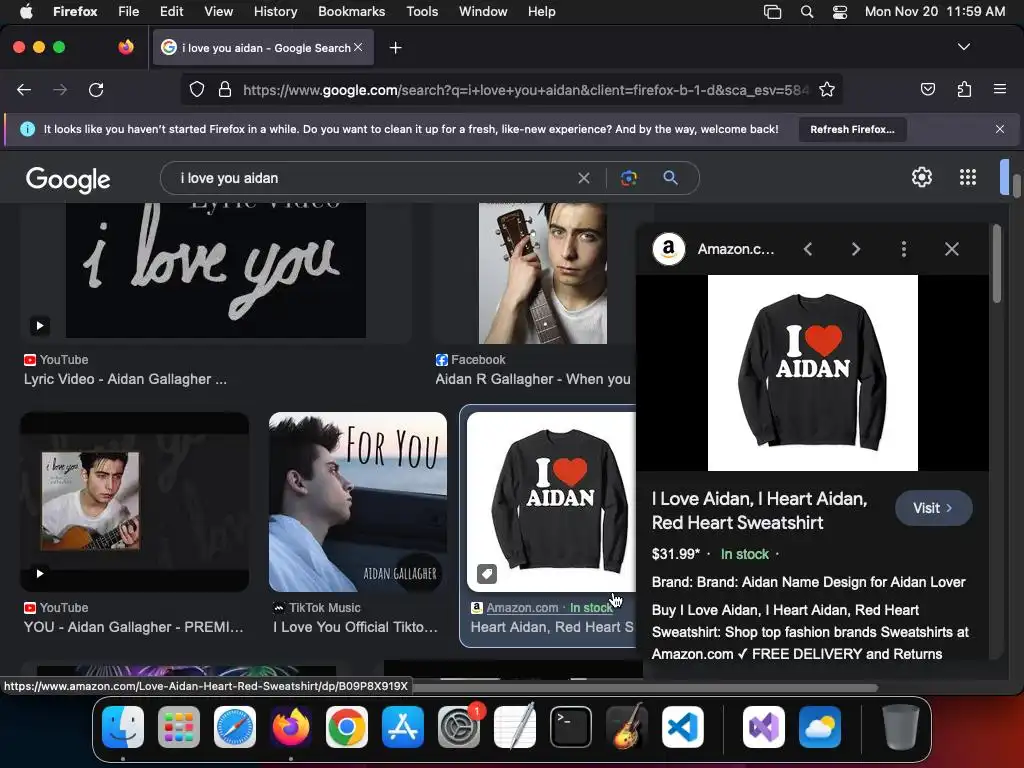Select the 'i love you aidan - Google Search' tab
The image size is (1024, 768).
pos(263,48)
